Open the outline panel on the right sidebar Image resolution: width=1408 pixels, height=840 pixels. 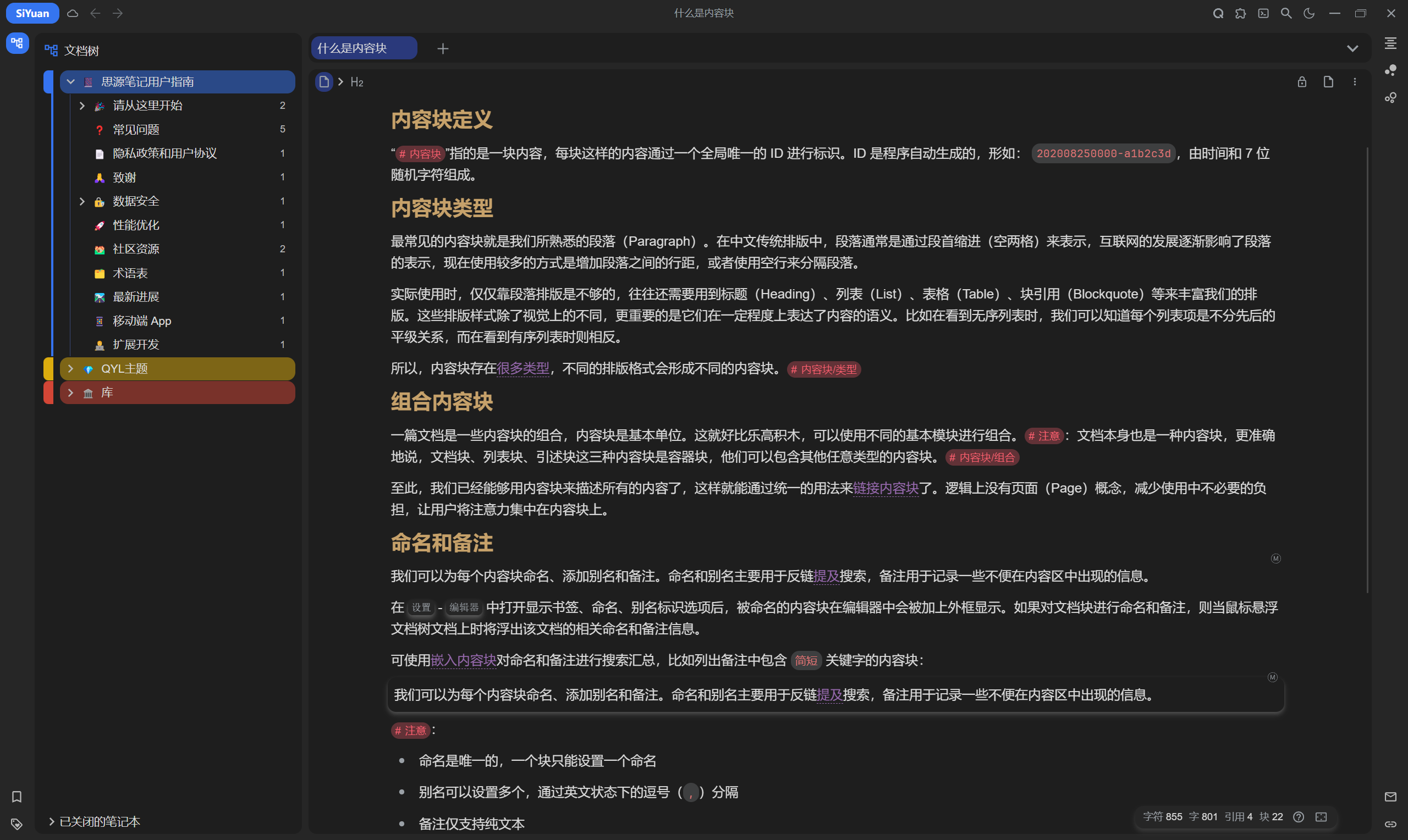[1391, 43]
